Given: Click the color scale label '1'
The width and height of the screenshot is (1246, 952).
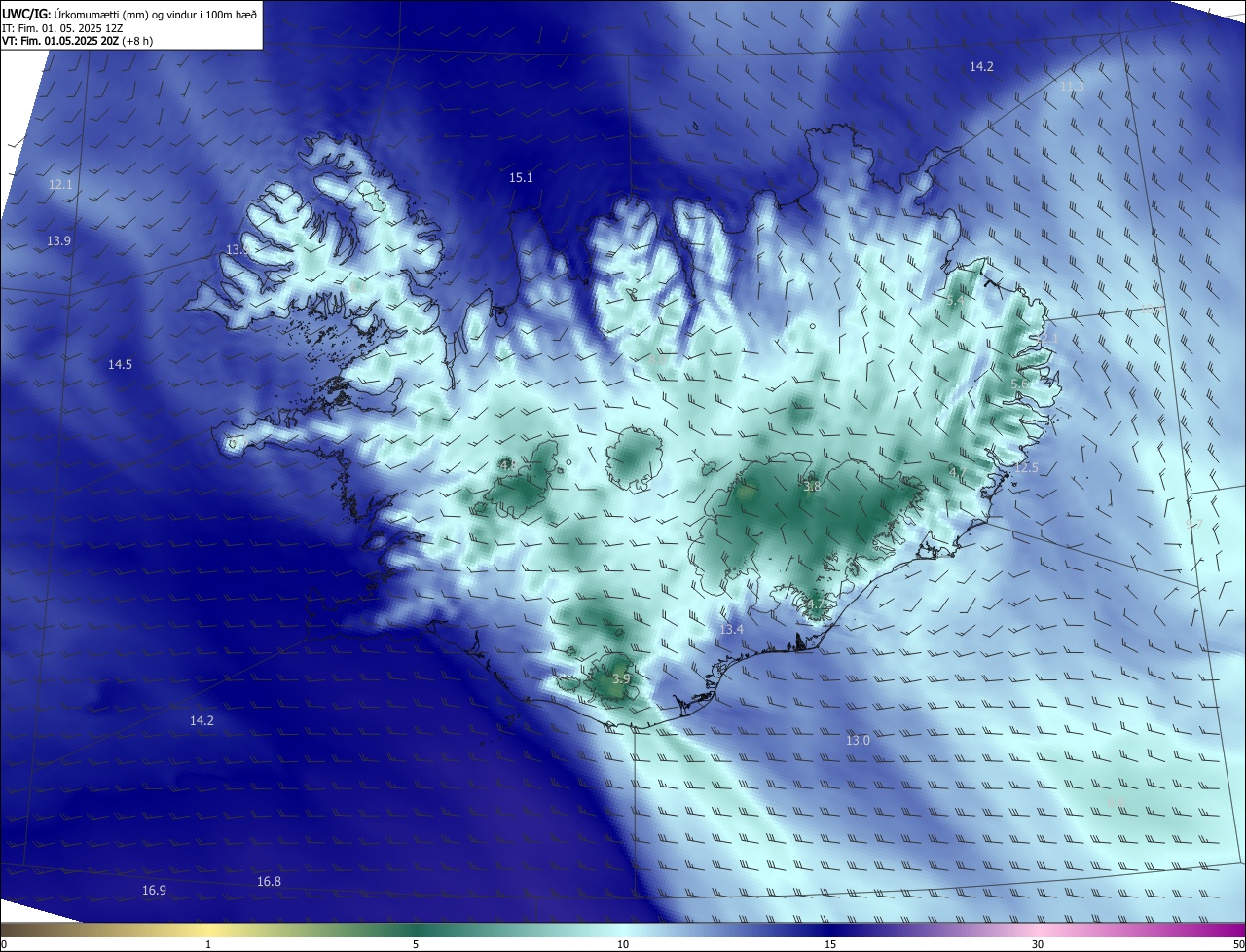Looking at the screenshot, I should [x=208, y=944].
